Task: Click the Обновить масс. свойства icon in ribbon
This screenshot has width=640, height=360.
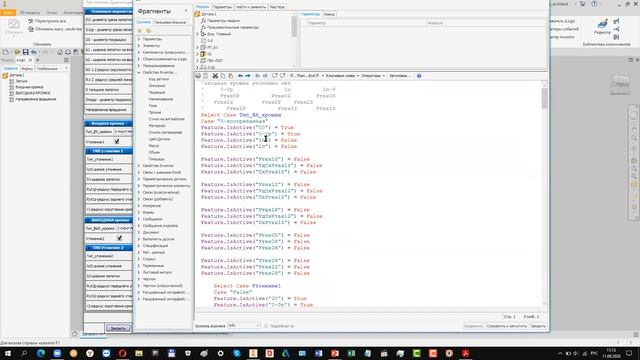Action: 31,29
